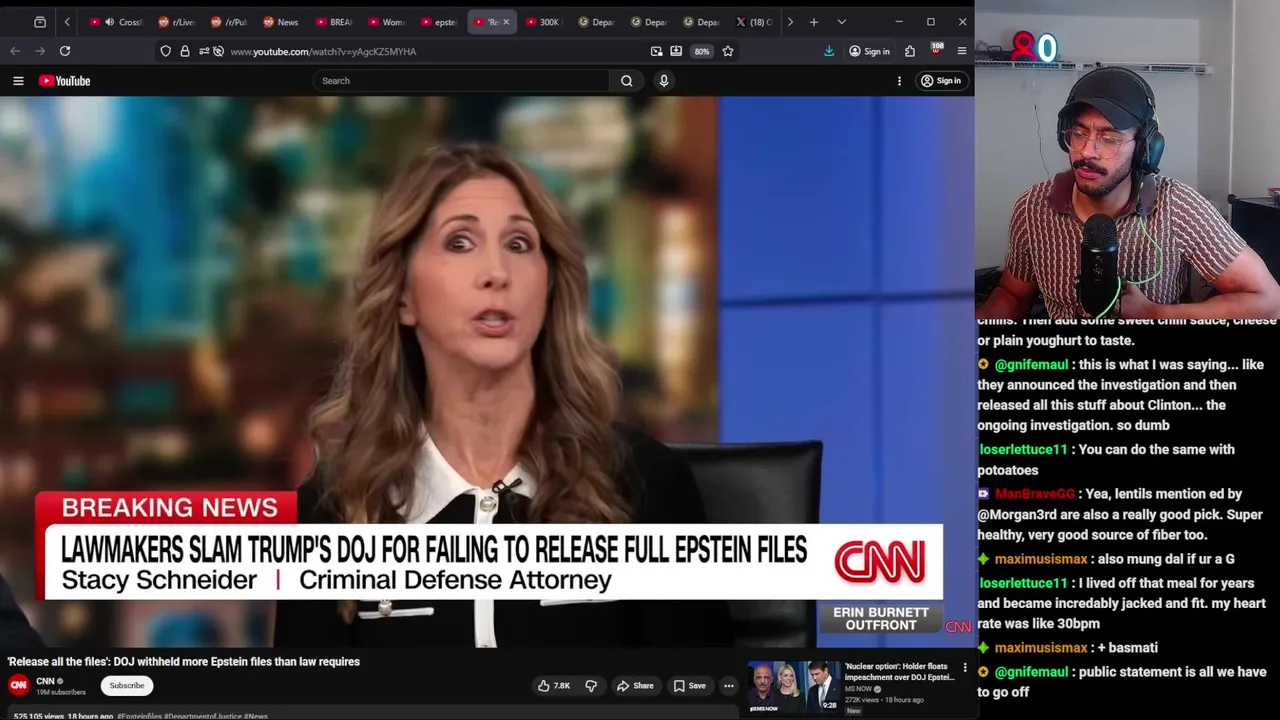Open the extensions puzzle icon

[x=910, y=51]
